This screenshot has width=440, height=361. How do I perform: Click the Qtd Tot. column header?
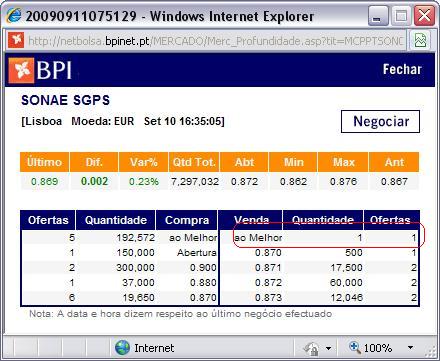(x=194, y=162)
